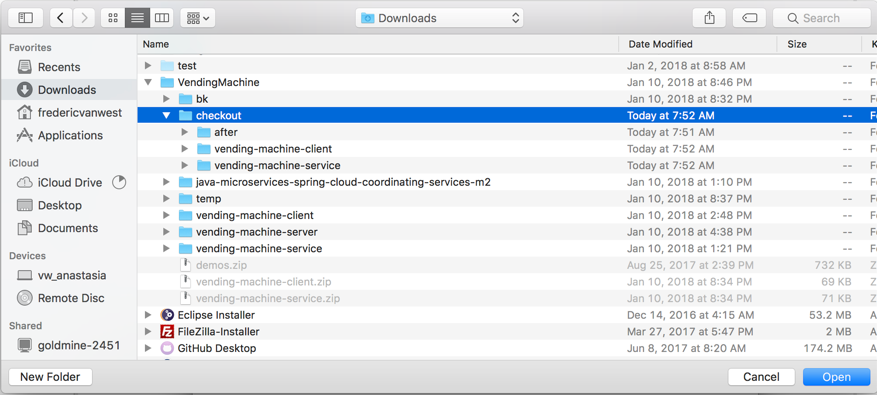Image resolution: width=877 pixels, height=395 pixels.
Task: Click the New Folder button
Action: (x=50, y=377)
